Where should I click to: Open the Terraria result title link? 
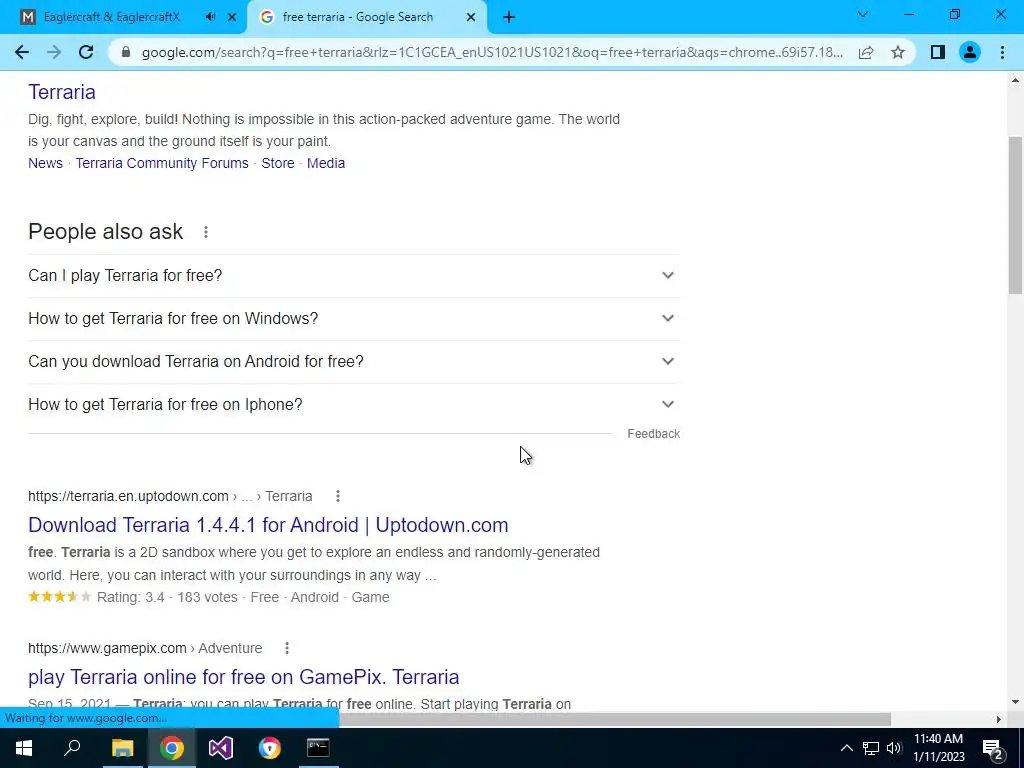tap(62, 92)
